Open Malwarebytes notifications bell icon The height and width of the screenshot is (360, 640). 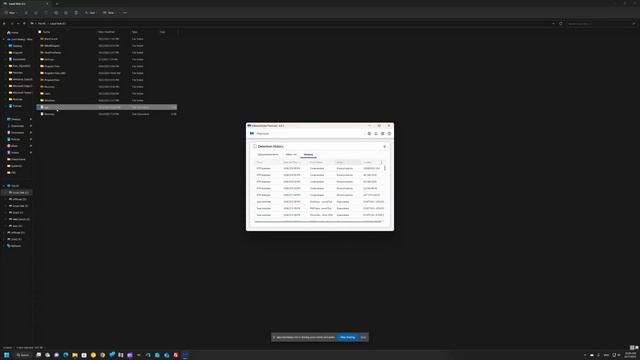pyautogui.click(x=376, y=133)
